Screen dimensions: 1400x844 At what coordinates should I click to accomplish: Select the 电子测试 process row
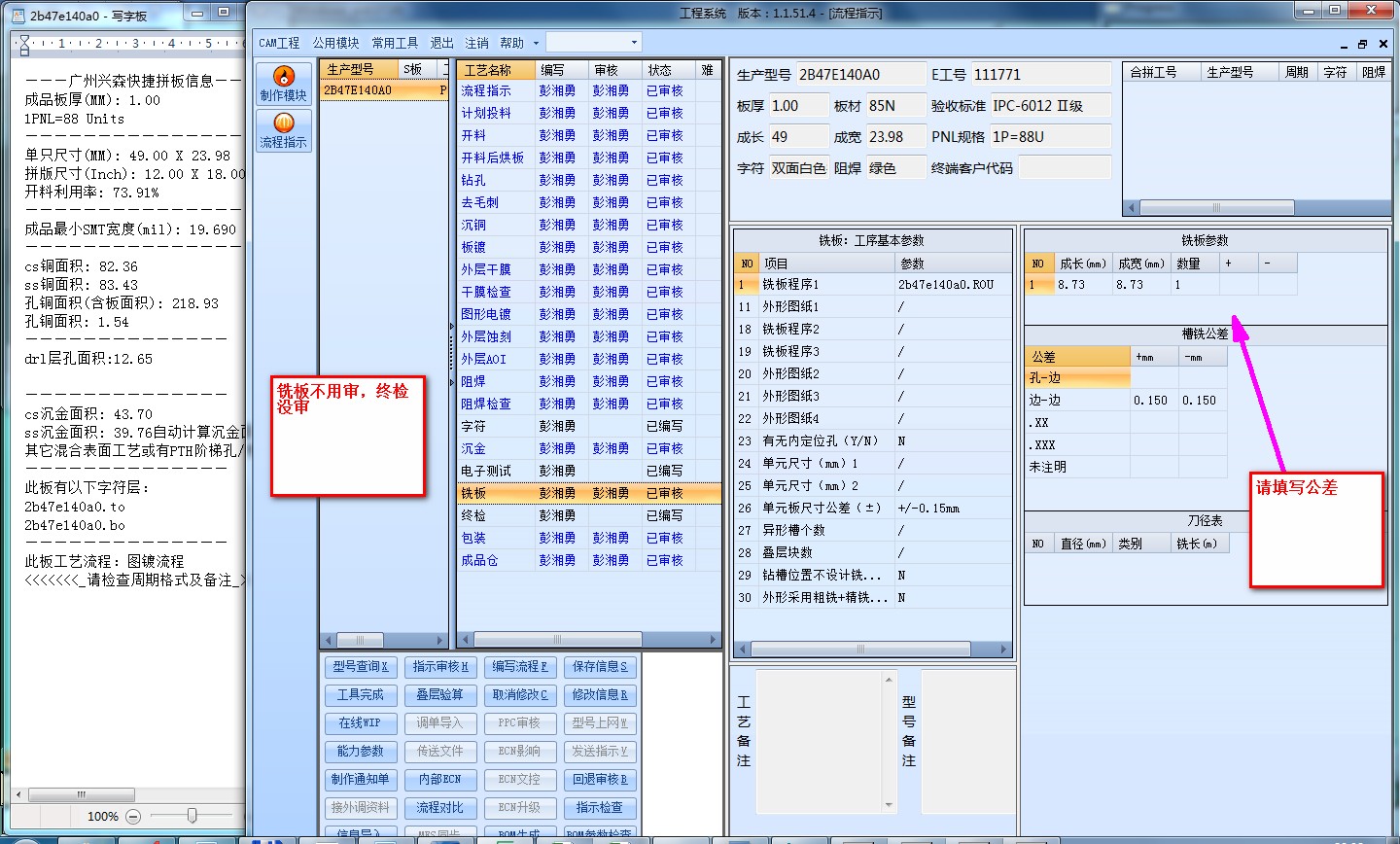click(x=589, y=471)
